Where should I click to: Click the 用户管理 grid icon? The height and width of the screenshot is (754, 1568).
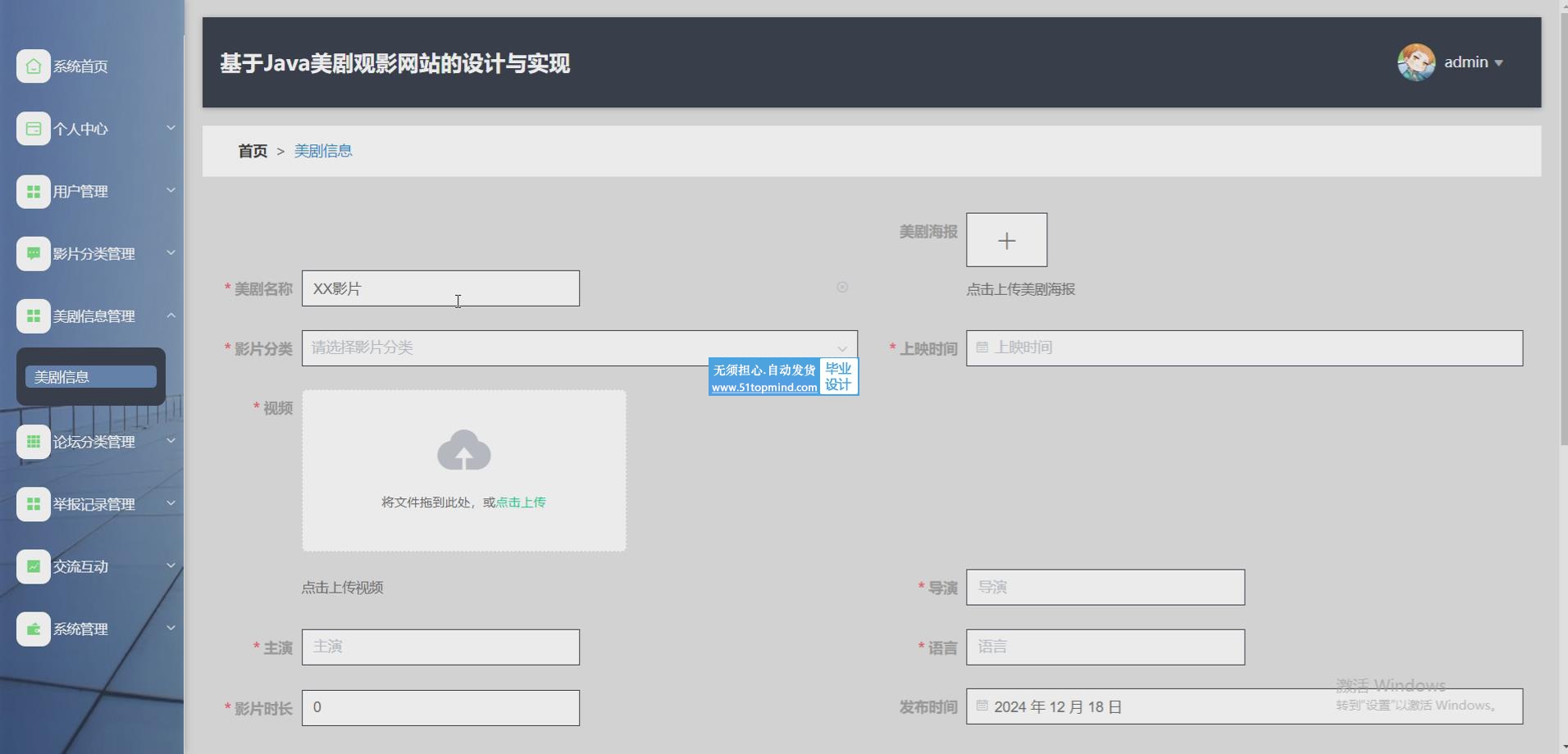point(33,192)
